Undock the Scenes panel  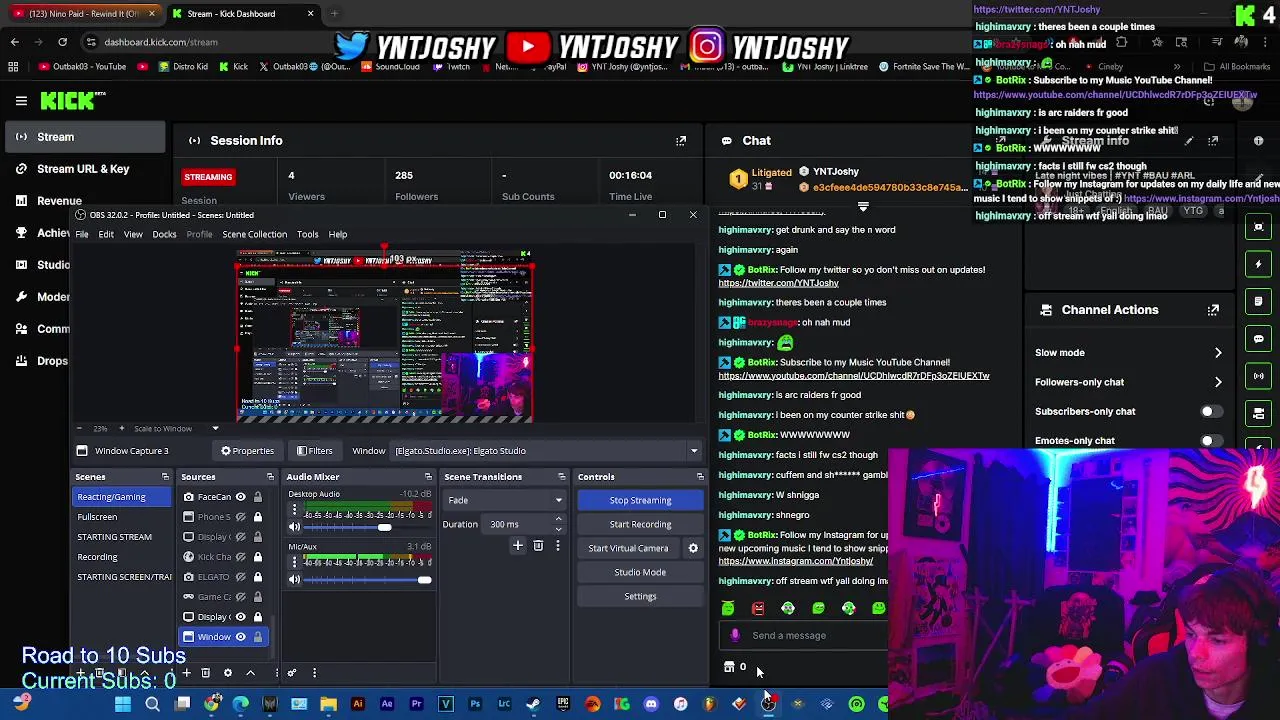click(165, 477)
